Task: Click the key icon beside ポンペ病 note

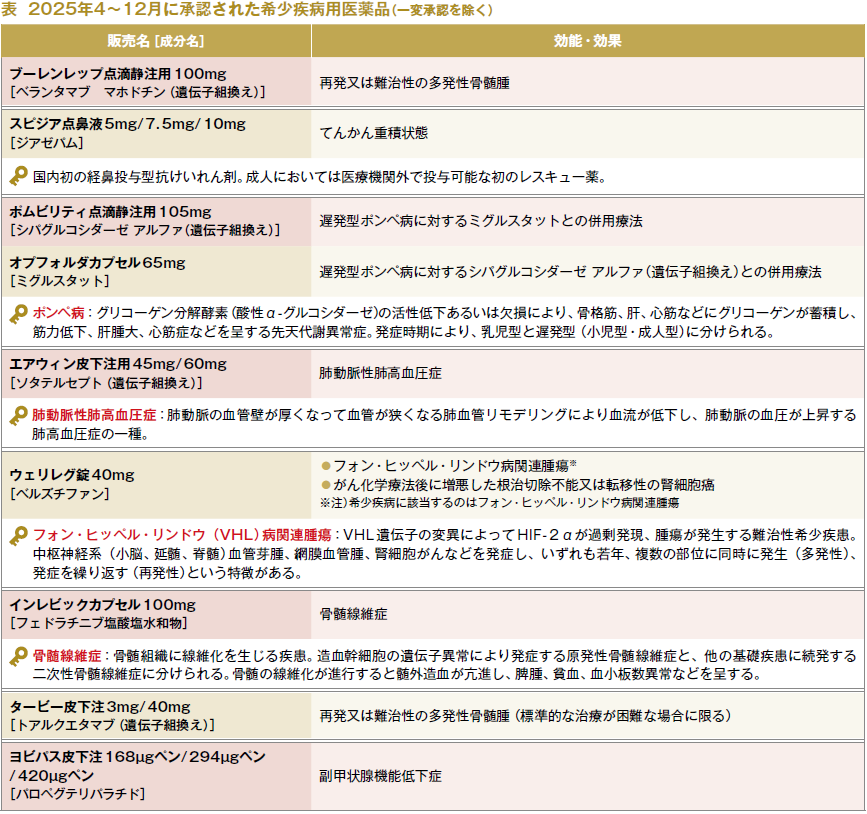Action: click(x=18, y=314)
